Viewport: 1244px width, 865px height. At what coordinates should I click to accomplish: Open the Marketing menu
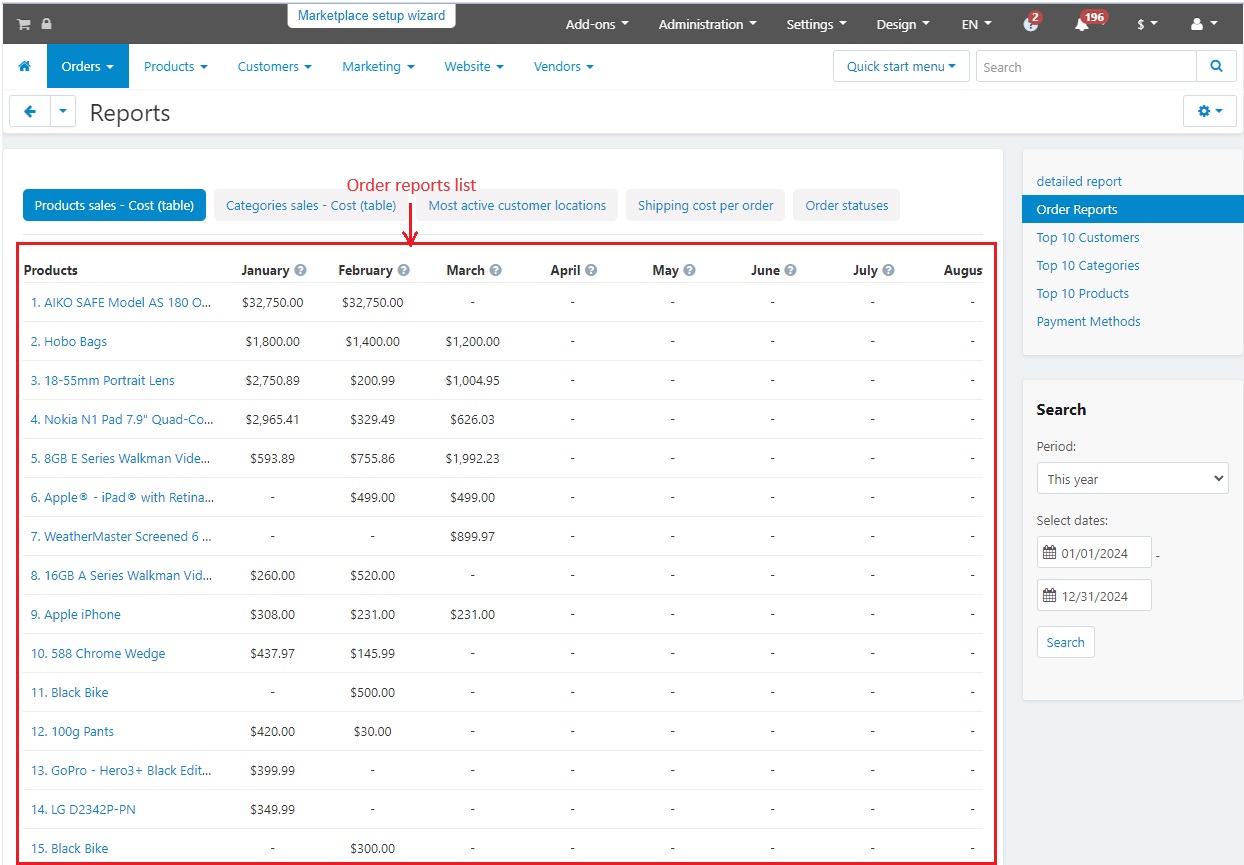(x=378, y=67)
